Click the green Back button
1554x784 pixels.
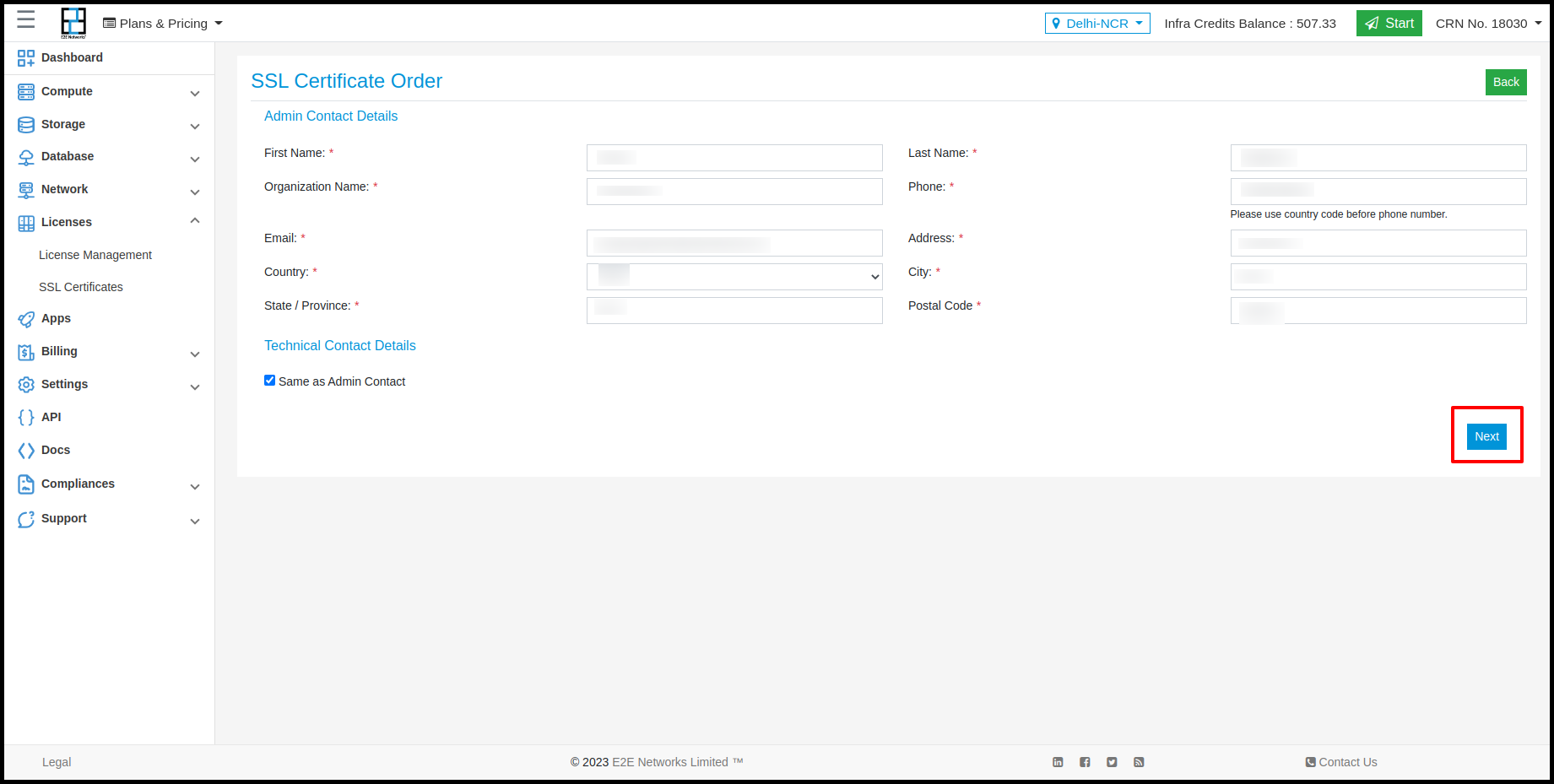point(1506,82)
